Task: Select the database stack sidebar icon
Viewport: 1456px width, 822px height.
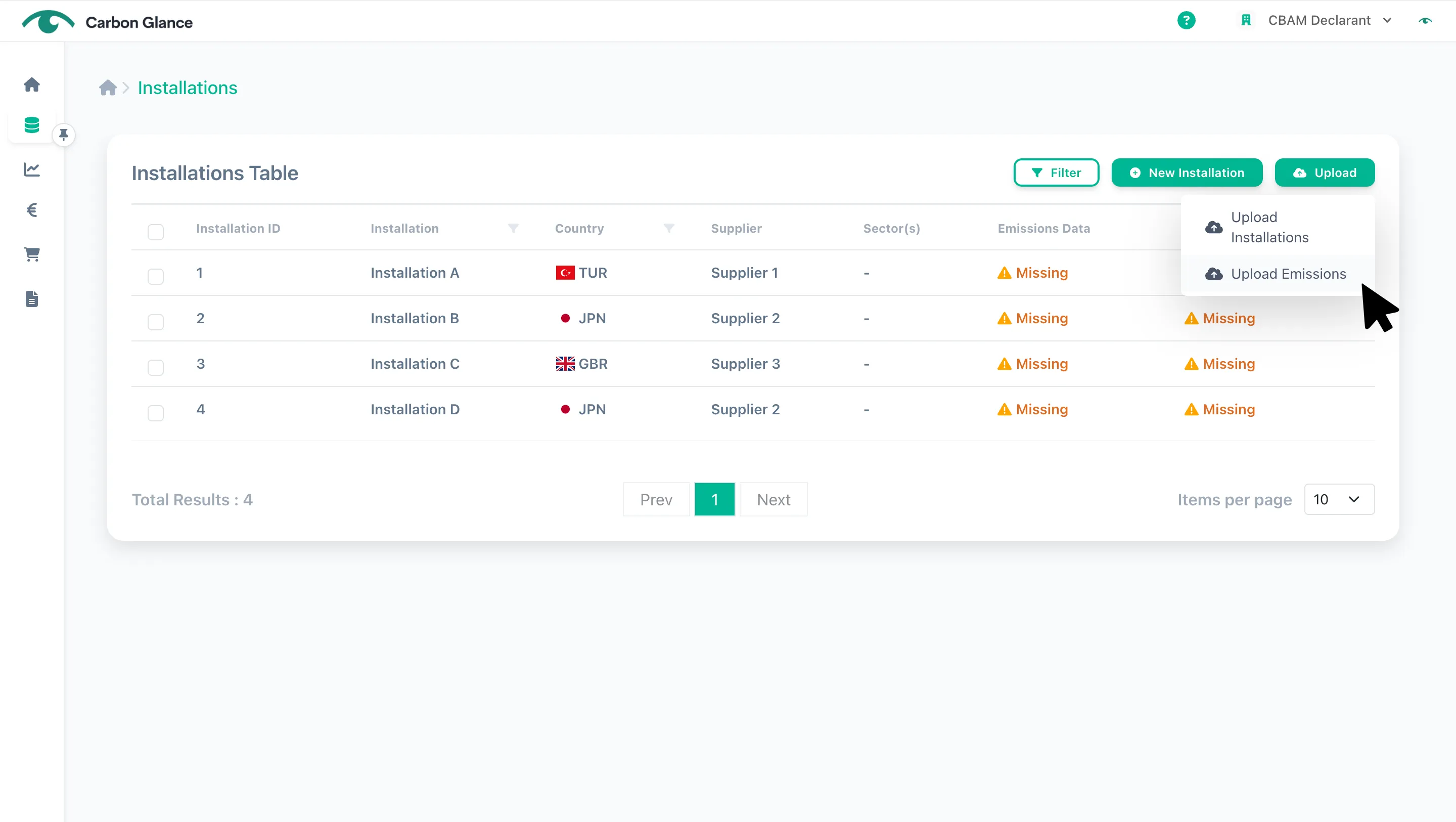Action: (32, 125)
